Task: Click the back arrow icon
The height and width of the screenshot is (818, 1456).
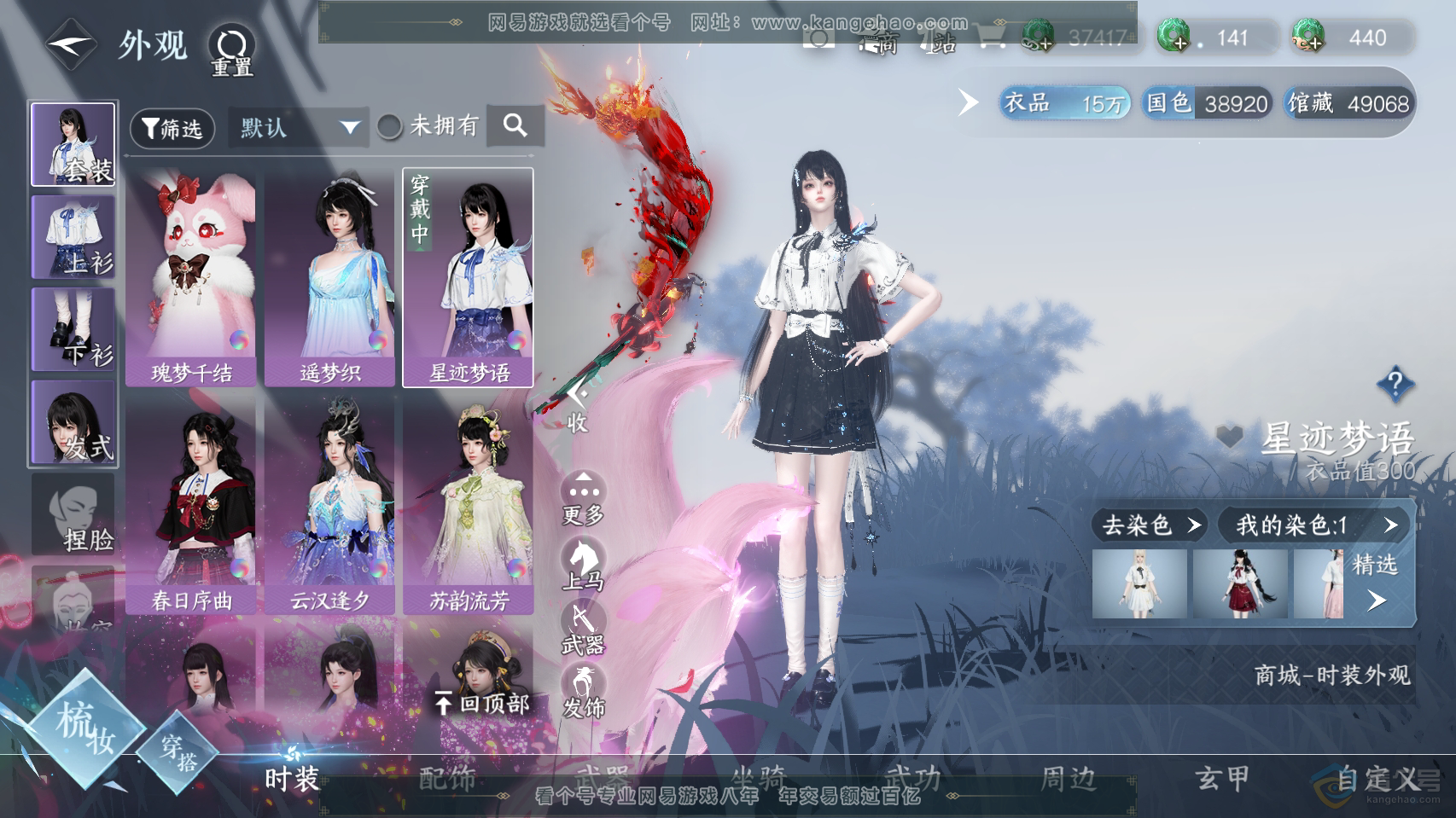Action: [73, 44]
